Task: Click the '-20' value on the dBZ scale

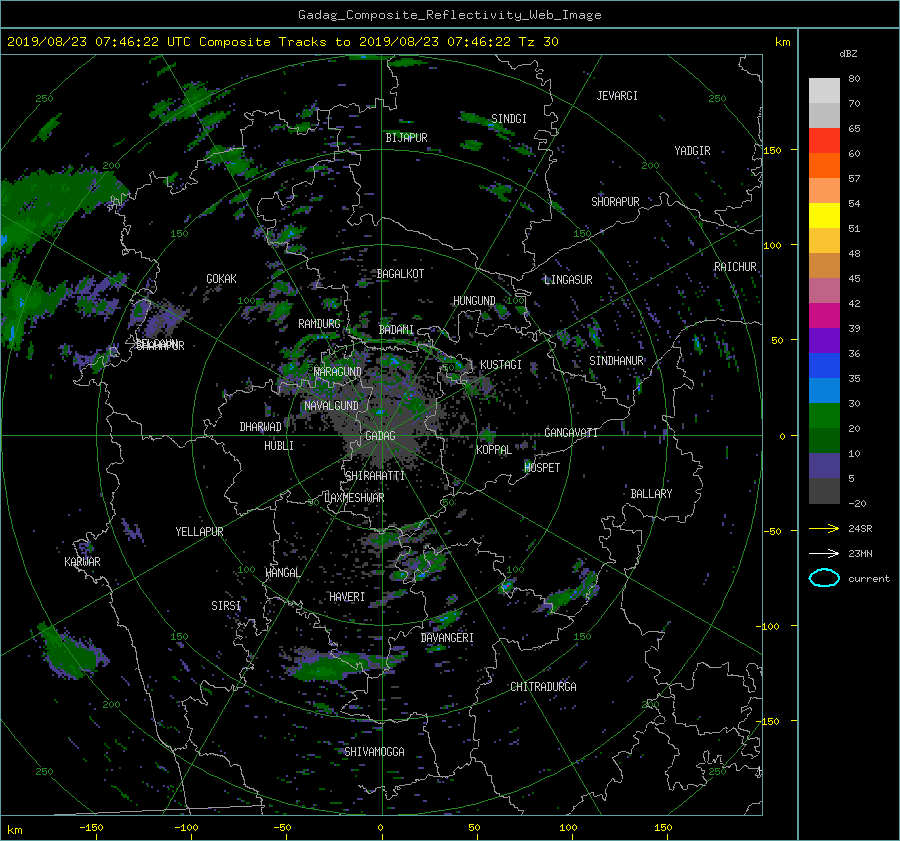Action: (x=857, y=503)
